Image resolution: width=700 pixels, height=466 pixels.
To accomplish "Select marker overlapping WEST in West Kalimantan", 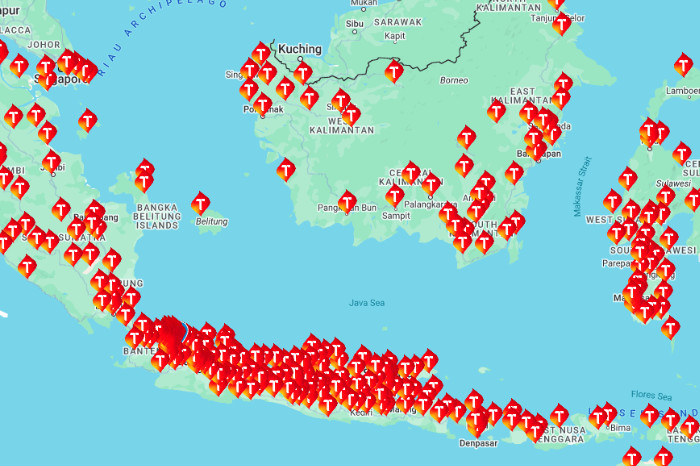I will coord(351,115).
